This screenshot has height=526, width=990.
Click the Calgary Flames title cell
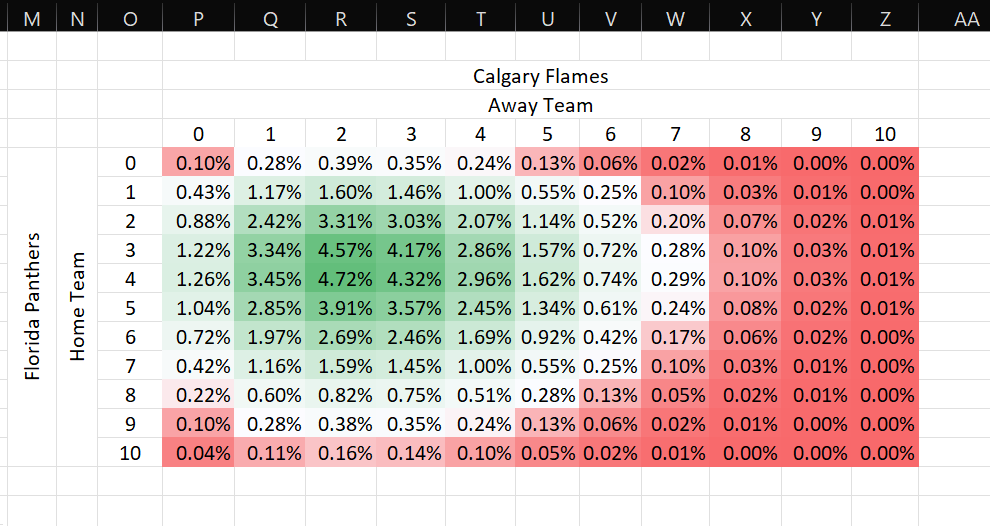540,76
